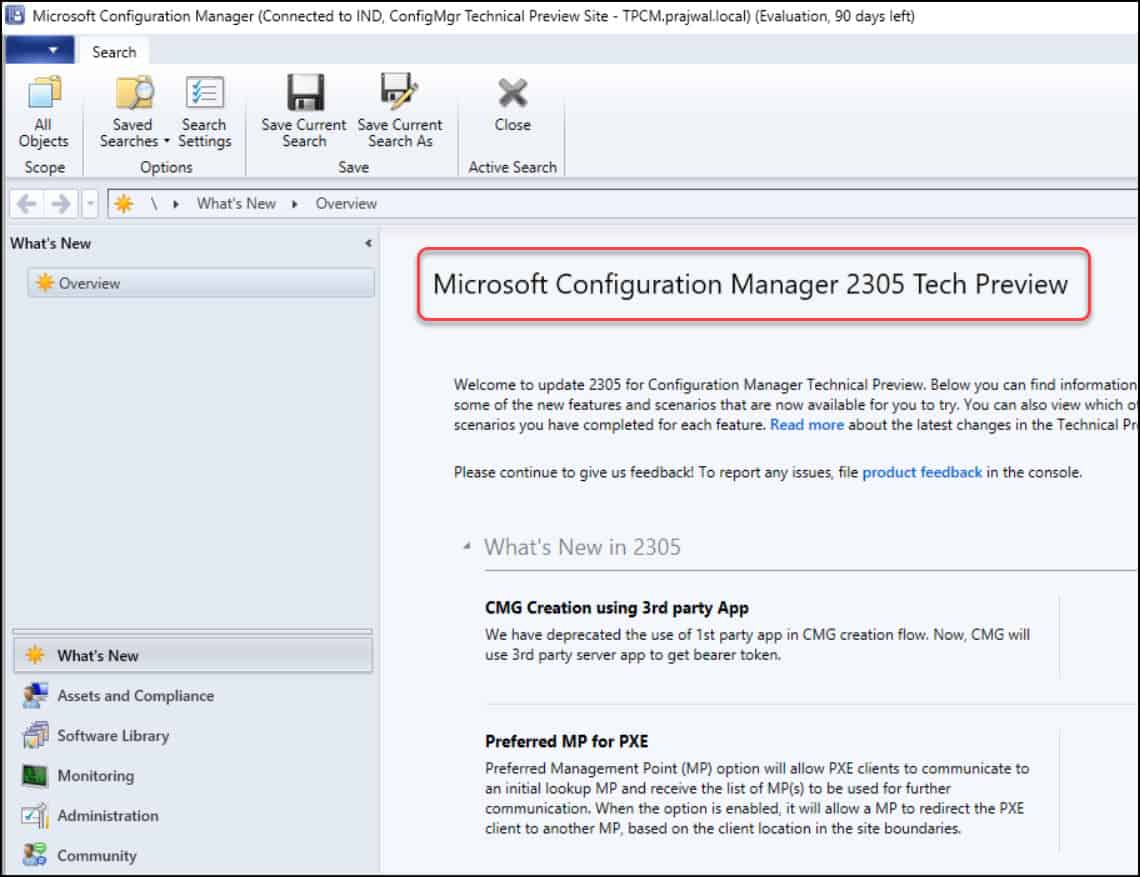Click the Software Library icon
Screen dimensions: 1140x877
pyautogui.click(x=35, y=735)
